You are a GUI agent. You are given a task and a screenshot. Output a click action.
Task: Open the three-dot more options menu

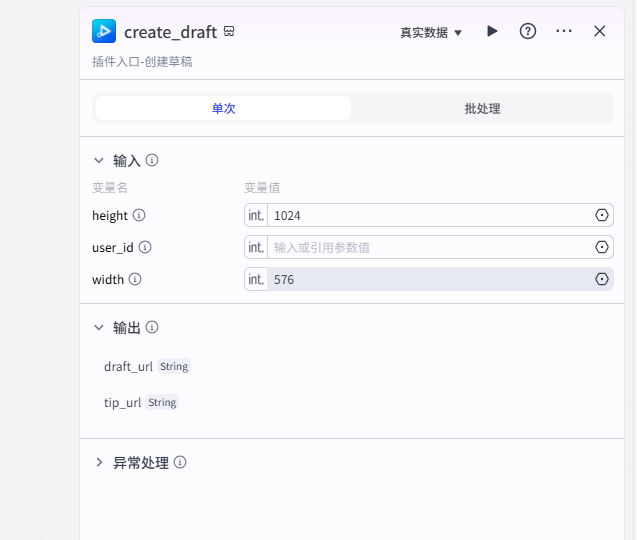pos(564,31)
